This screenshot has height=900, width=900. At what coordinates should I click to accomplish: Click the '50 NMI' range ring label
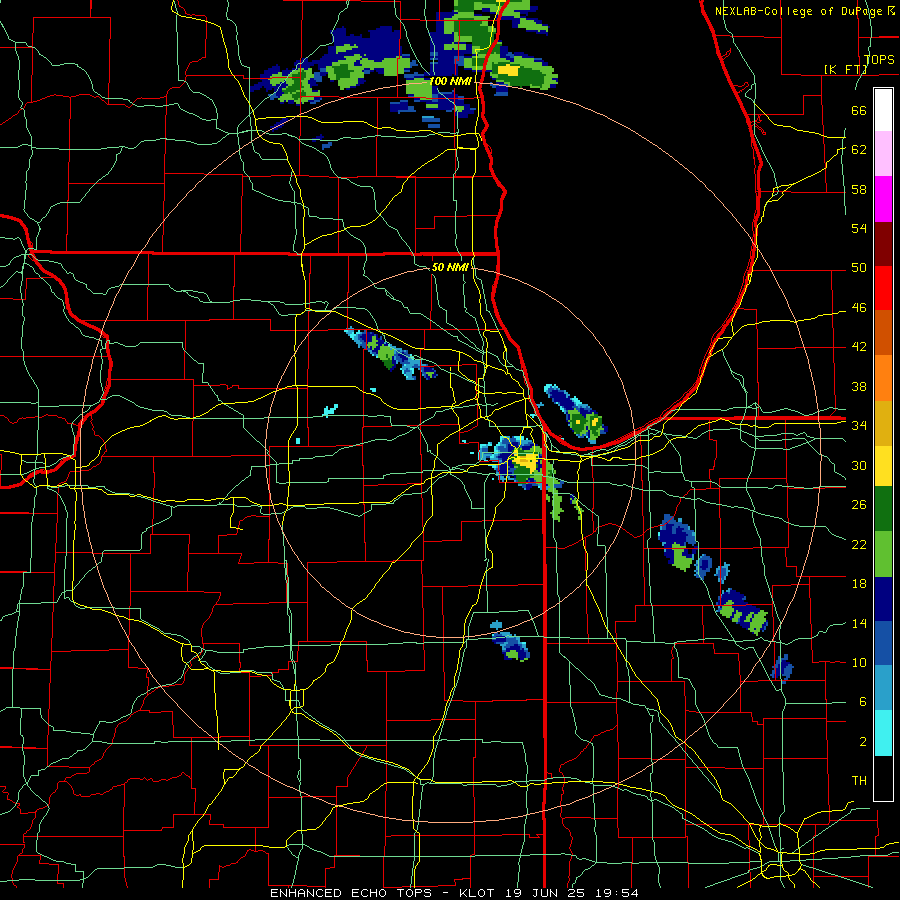(x=450, y=267)
